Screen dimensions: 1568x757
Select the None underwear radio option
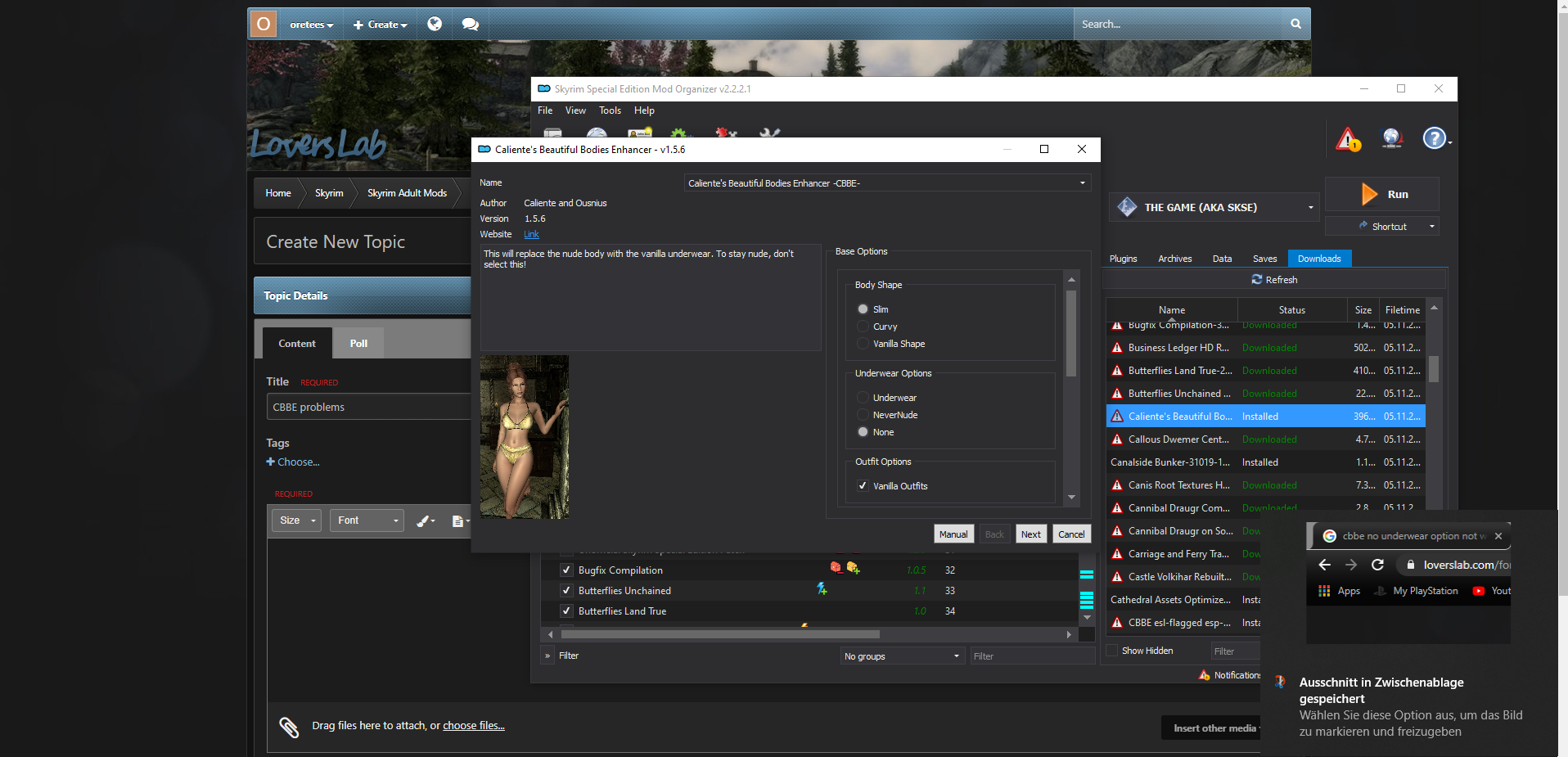tap(863, 432)
